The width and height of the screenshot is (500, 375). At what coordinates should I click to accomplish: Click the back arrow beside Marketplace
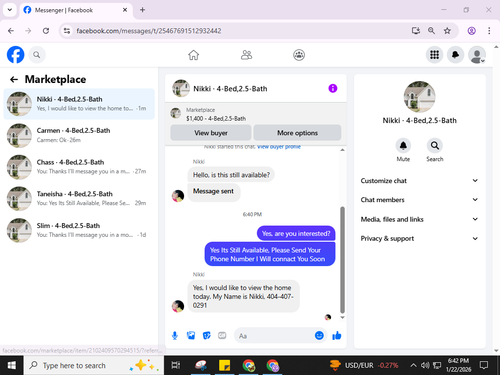tap(14, 79)
